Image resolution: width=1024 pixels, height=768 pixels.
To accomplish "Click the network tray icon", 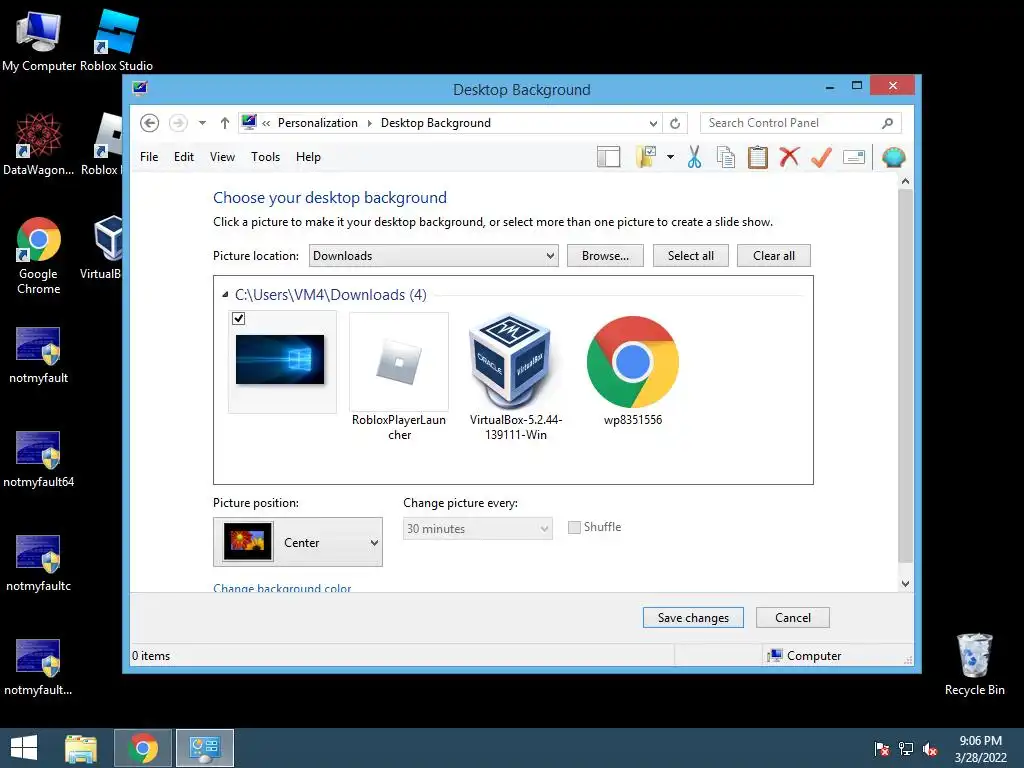I will click(906, 749).
